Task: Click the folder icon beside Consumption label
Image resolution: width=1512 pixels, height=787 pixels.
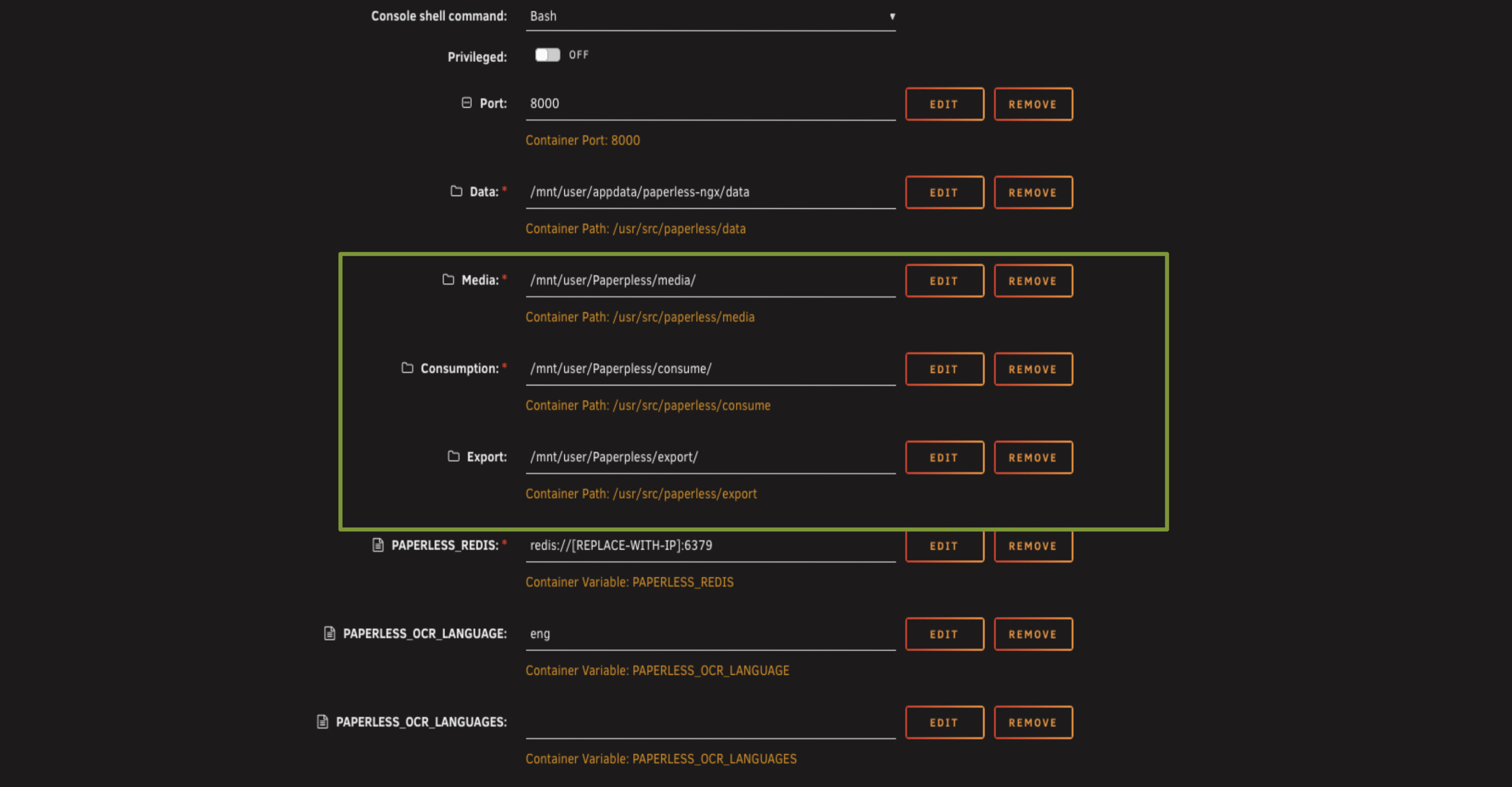Action: click(x=407, y=368)
